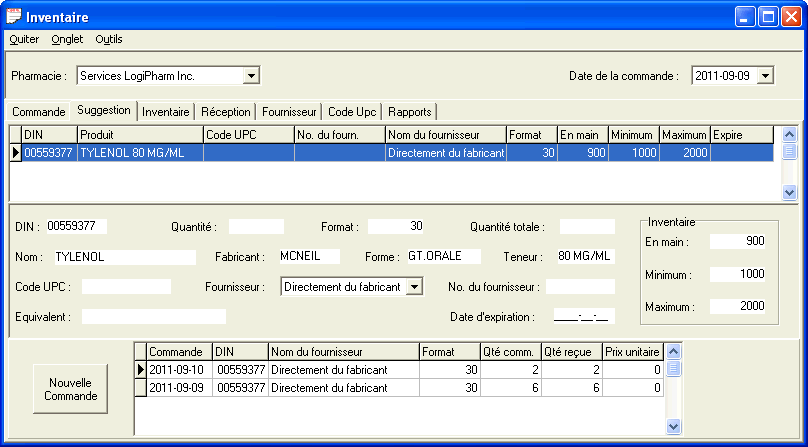Viewport: 808px width, 447px height.
Task: Click the Date d'expiration field
Action: [582, 317]
